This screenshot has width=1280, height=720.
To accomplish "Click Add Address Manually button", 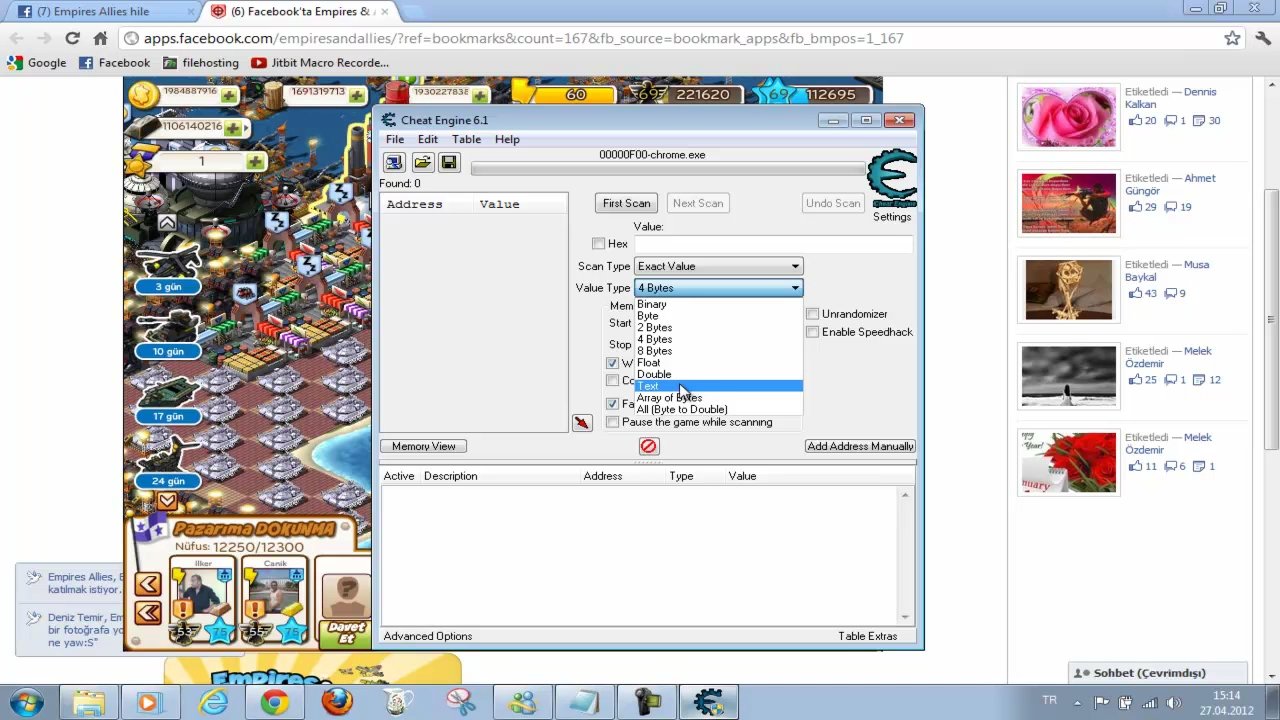I will [860, 446].
